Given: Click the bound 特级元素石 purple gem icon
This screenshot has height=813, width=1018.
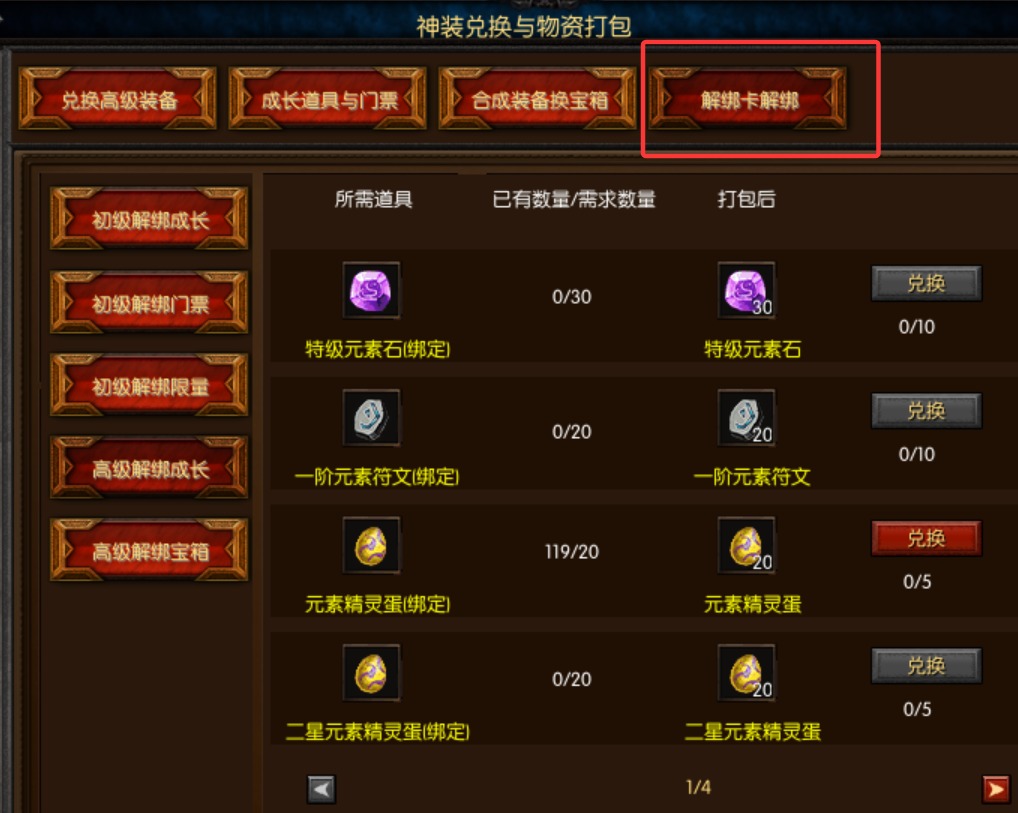Looking at the screenshot, I should coord(371,290).
